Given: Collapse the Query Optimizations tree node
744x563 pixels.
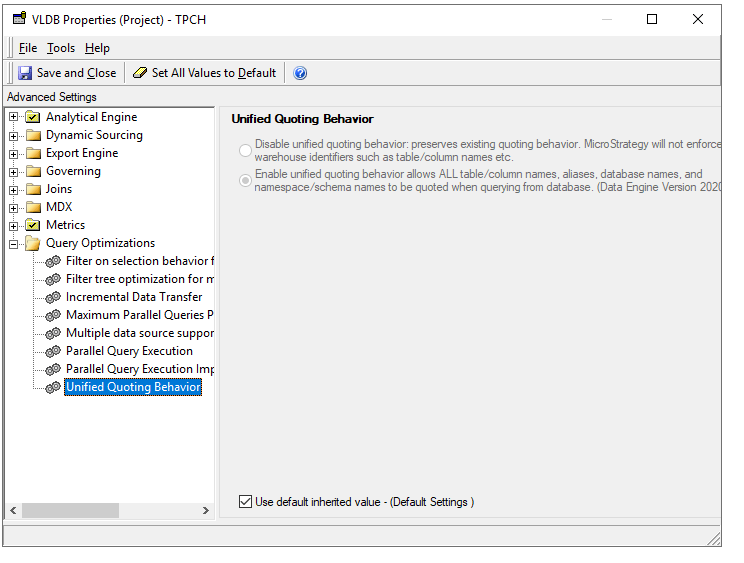Looking at the screenshot, I should [x=14, y=243].
